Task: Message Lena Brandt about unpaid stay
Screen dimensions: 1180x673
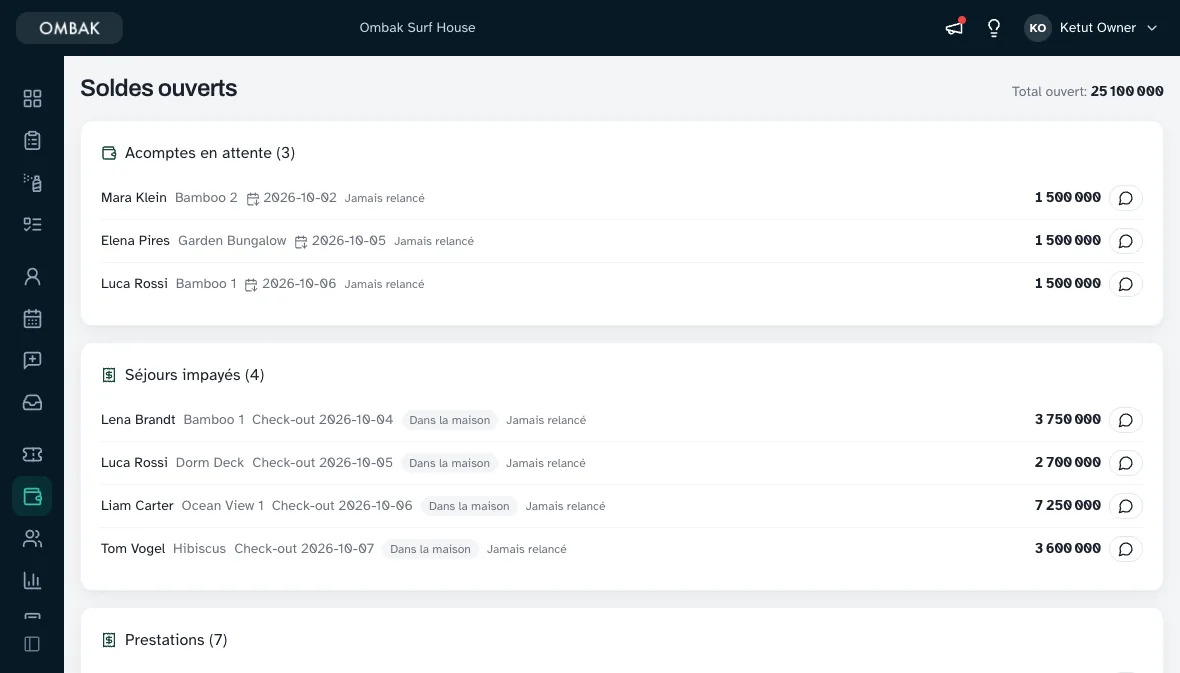Action: (x=1126, y=420)
